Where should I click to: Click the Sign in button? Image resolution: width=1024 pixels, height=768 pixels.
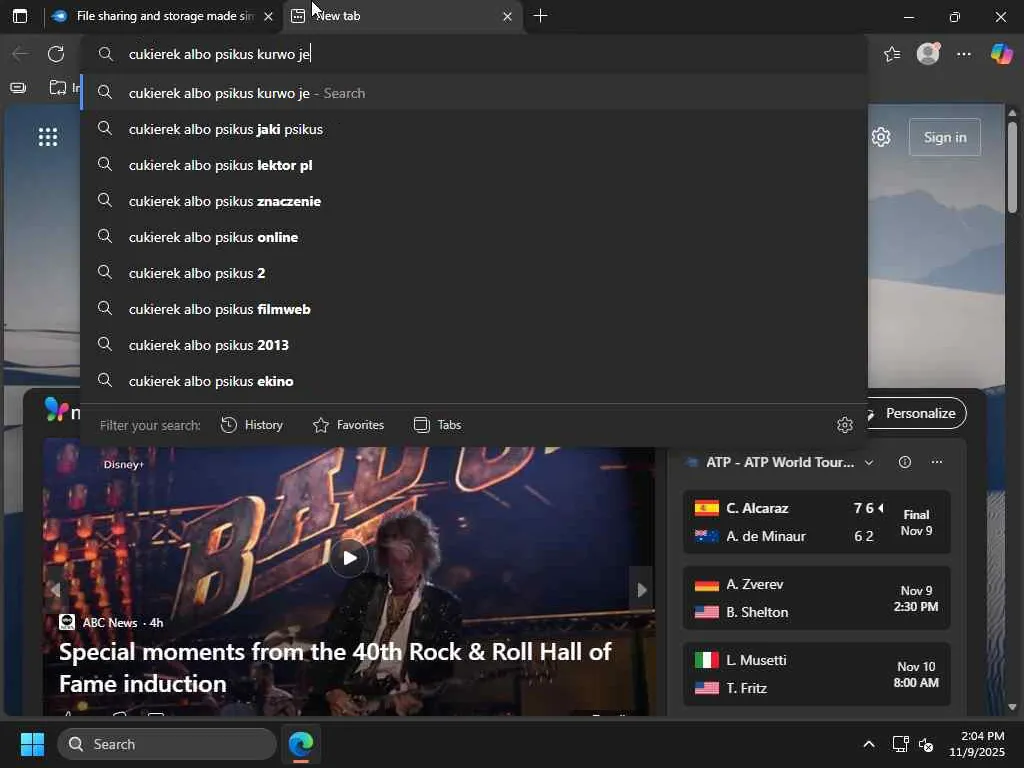point(944,137)
